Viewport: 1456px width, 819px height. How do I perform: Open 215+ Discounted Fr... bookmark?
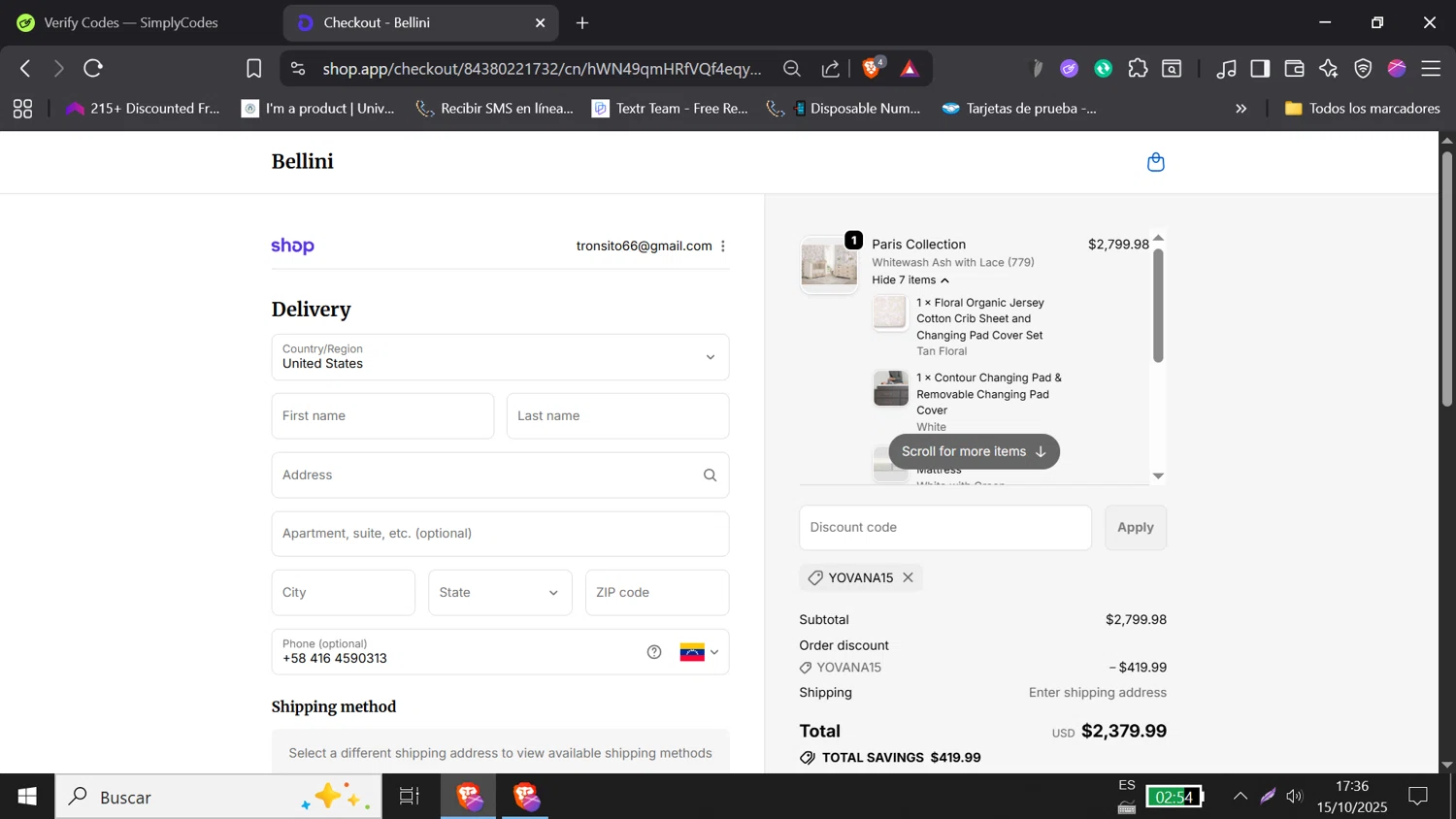143,109
